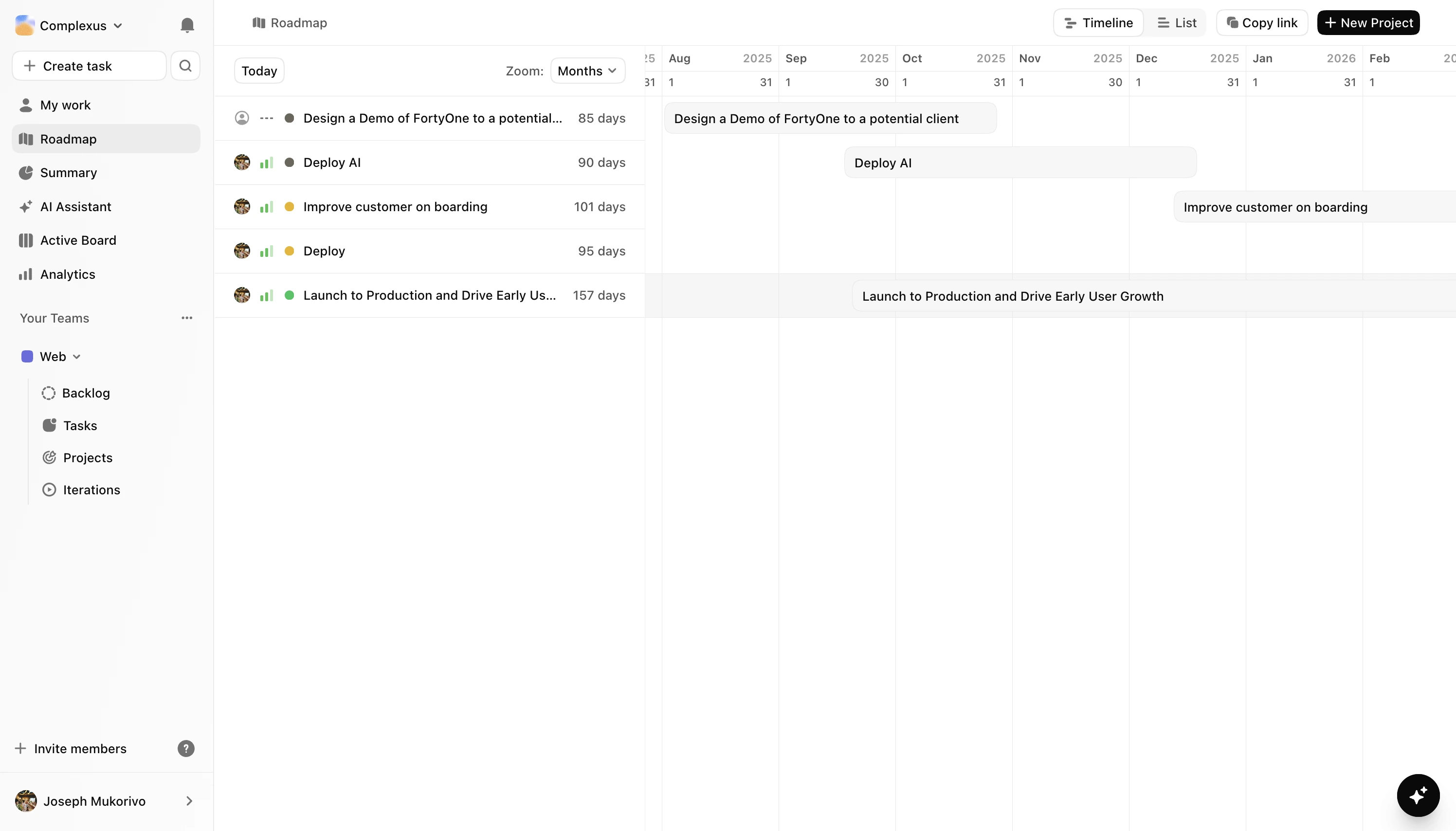
Task: Click the help question mark icon
Action: tap(186, 748)
